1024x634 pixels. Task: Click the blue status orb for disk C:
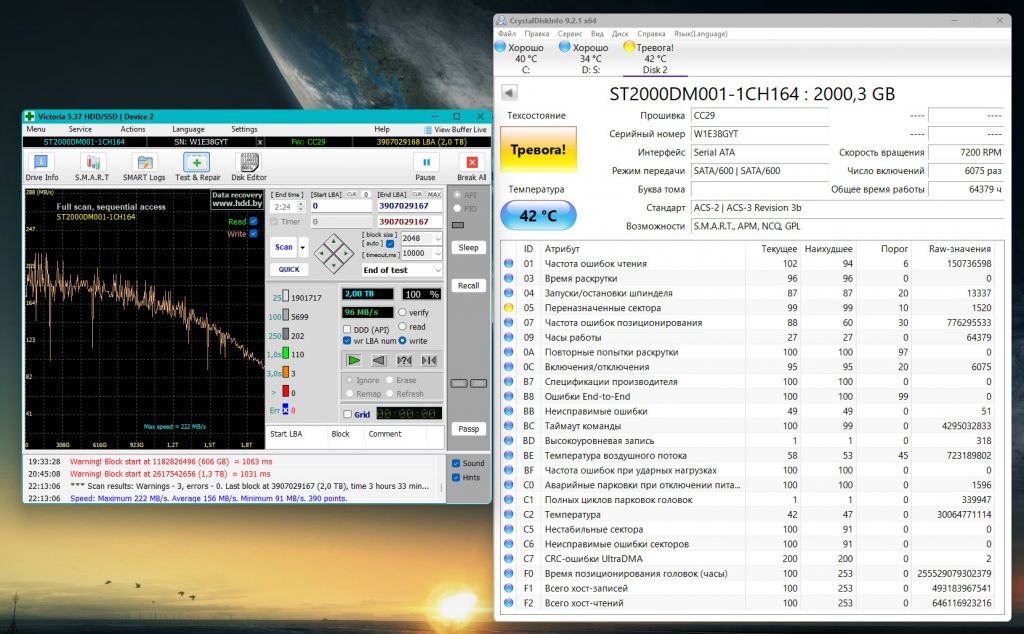tap(500, 46)
